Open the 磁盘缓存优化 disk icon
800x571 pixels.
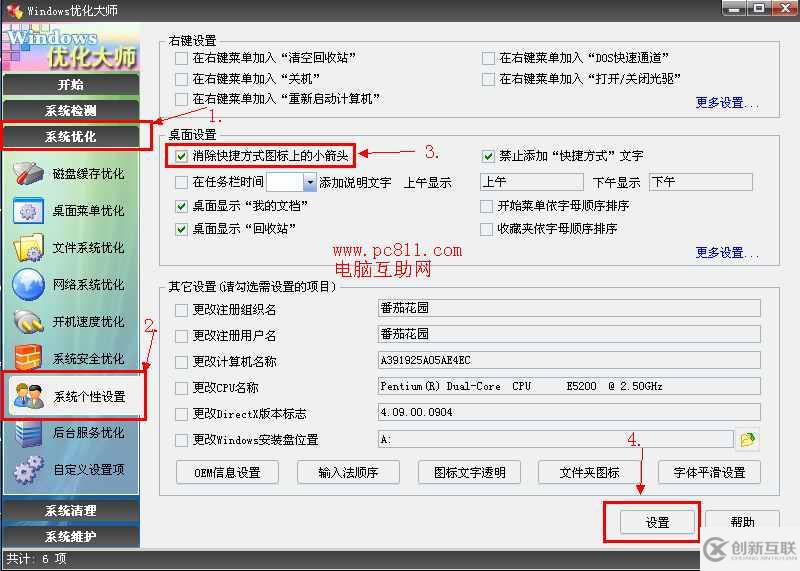(x=29, y=173)
